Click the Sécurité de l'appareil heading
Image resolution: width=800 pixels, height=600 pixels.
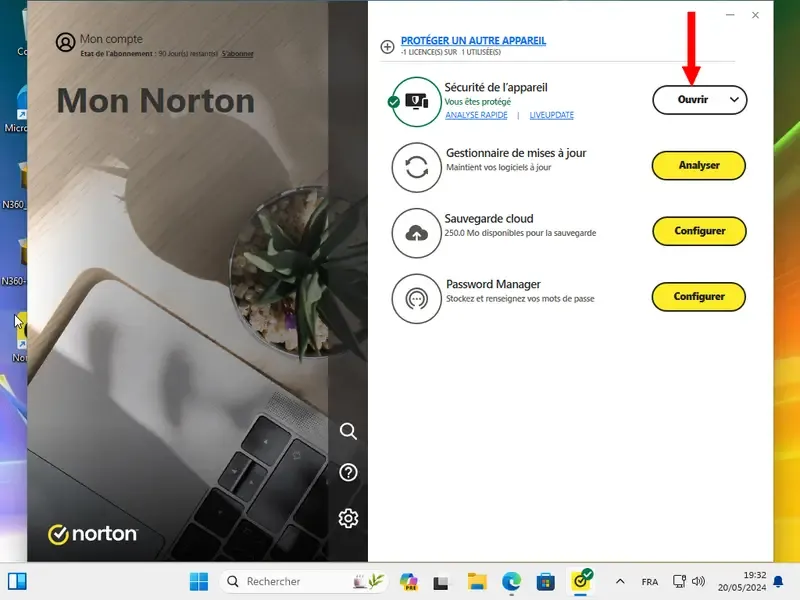[496, 87]
